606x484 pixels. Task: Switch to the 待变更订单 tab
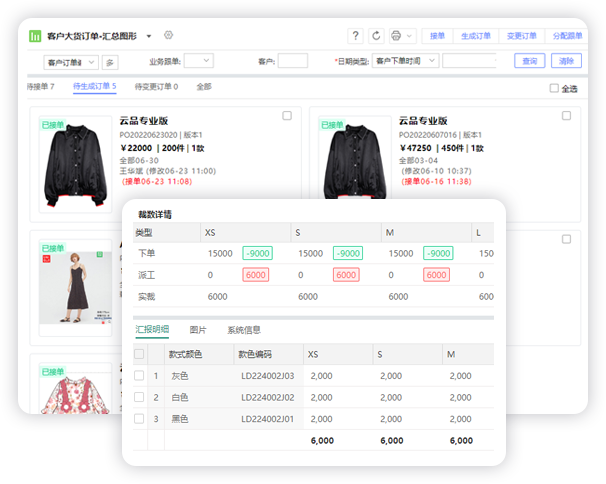[156, 87]
